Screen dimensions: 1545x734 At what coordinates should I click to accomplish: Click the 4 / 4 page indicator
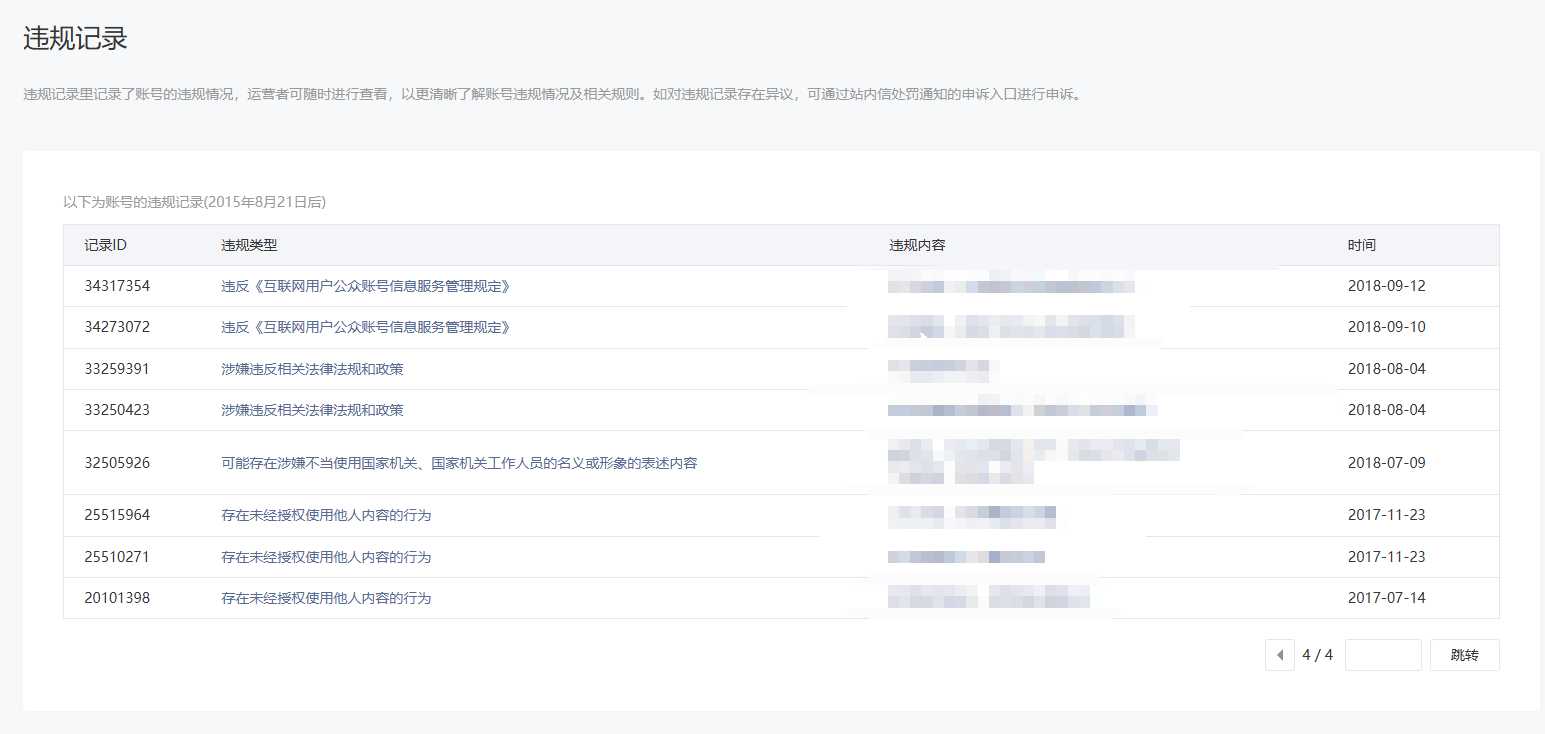(1317, 655)
